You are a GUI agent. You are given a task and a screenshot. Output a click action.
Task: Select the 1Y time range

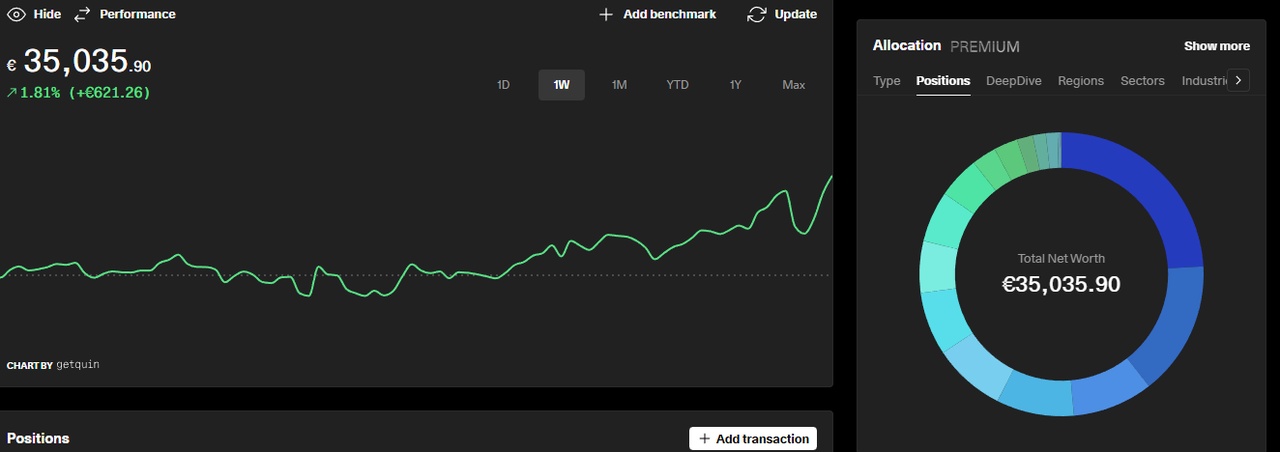(735, 85)
